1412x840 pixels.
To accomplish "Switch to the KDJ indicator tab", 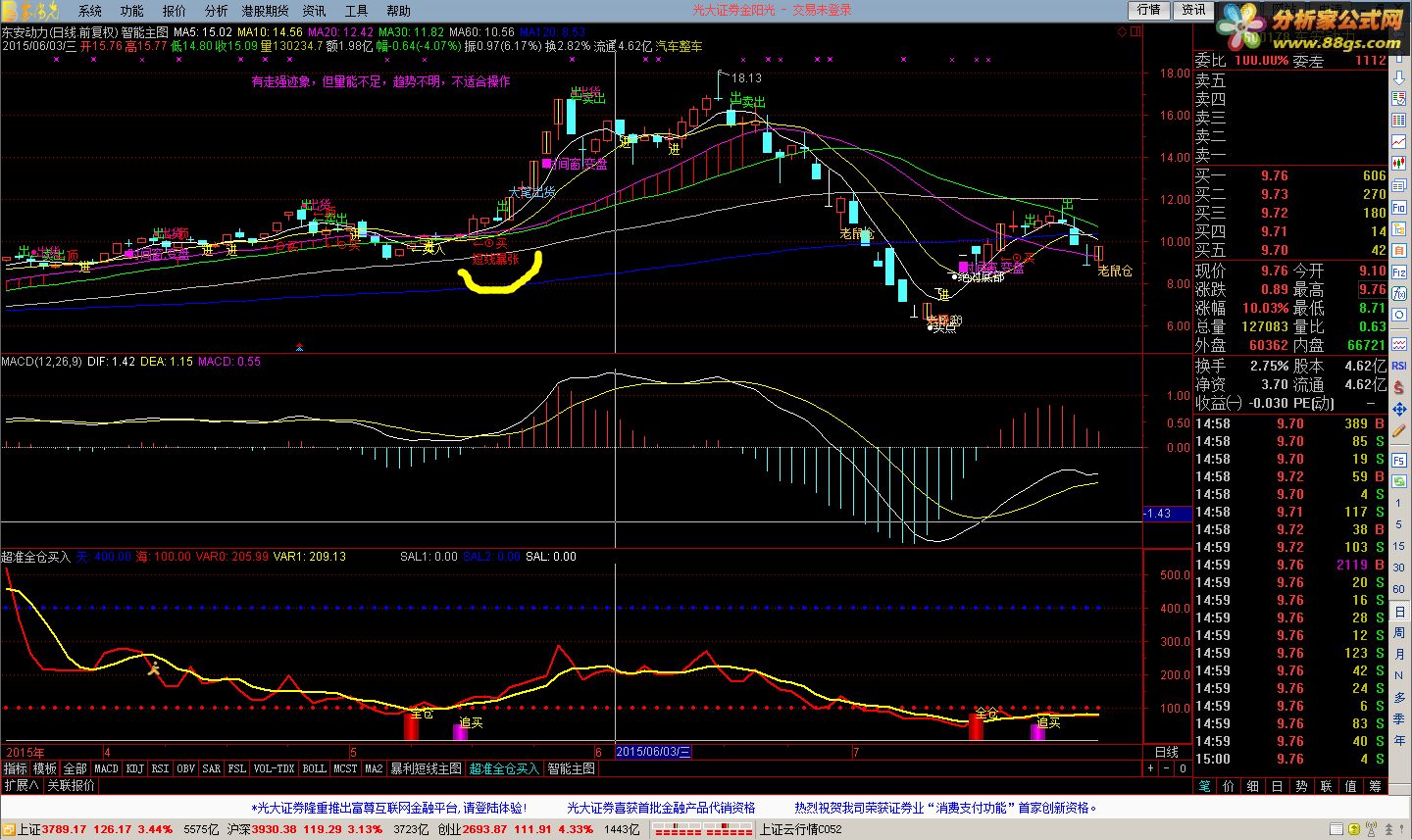I will point(134,768).
